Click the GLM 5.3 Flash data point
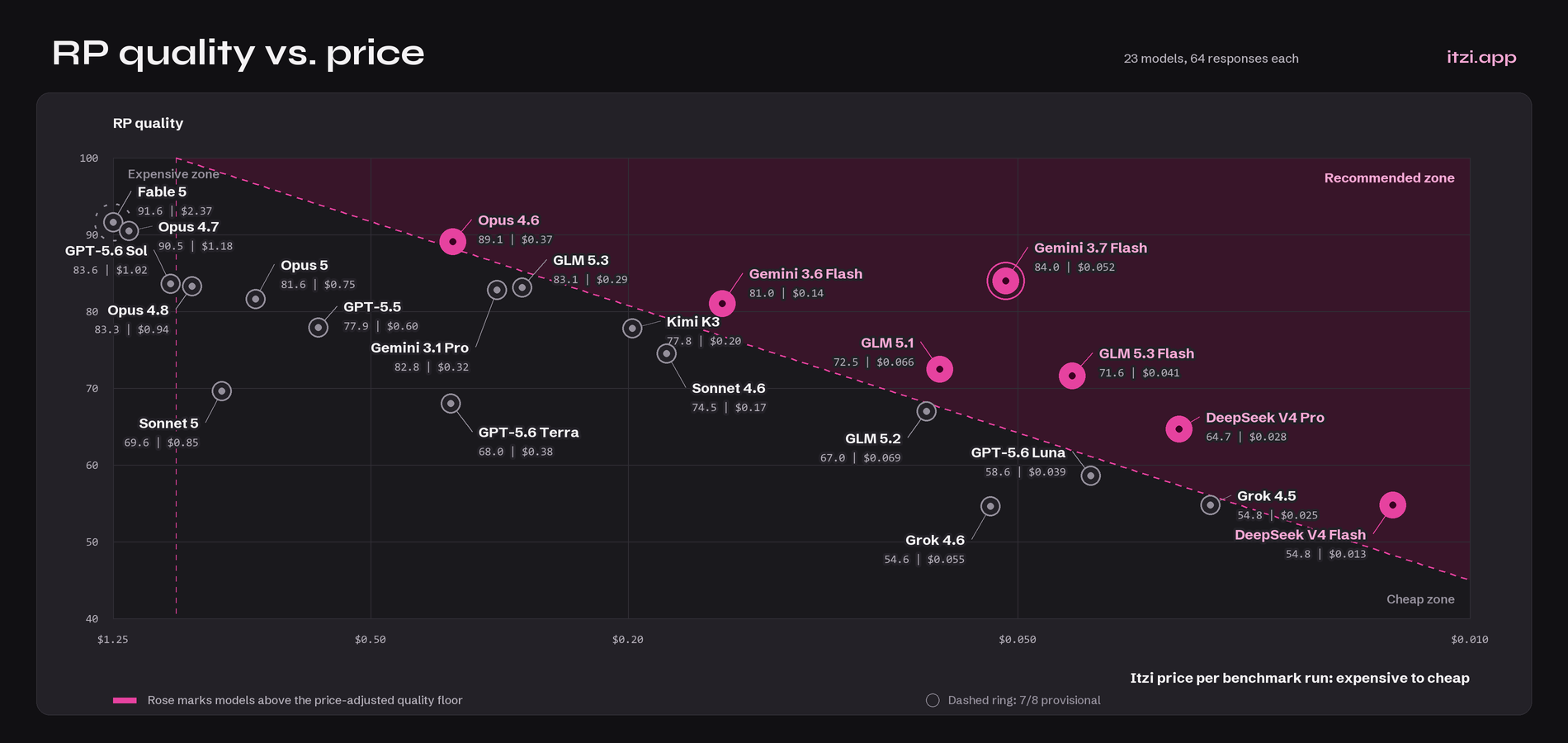The width and height of the screenshot is (1568, 743). 1072,376
